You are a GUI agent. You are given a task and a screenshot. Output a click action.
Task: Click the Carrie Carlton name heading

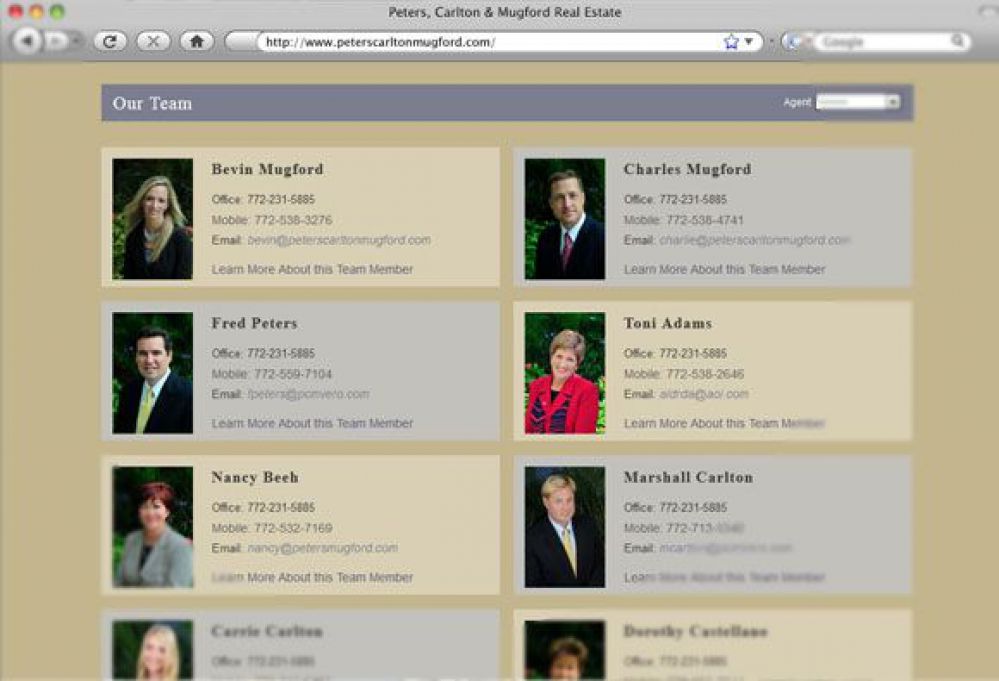point(267,631)
